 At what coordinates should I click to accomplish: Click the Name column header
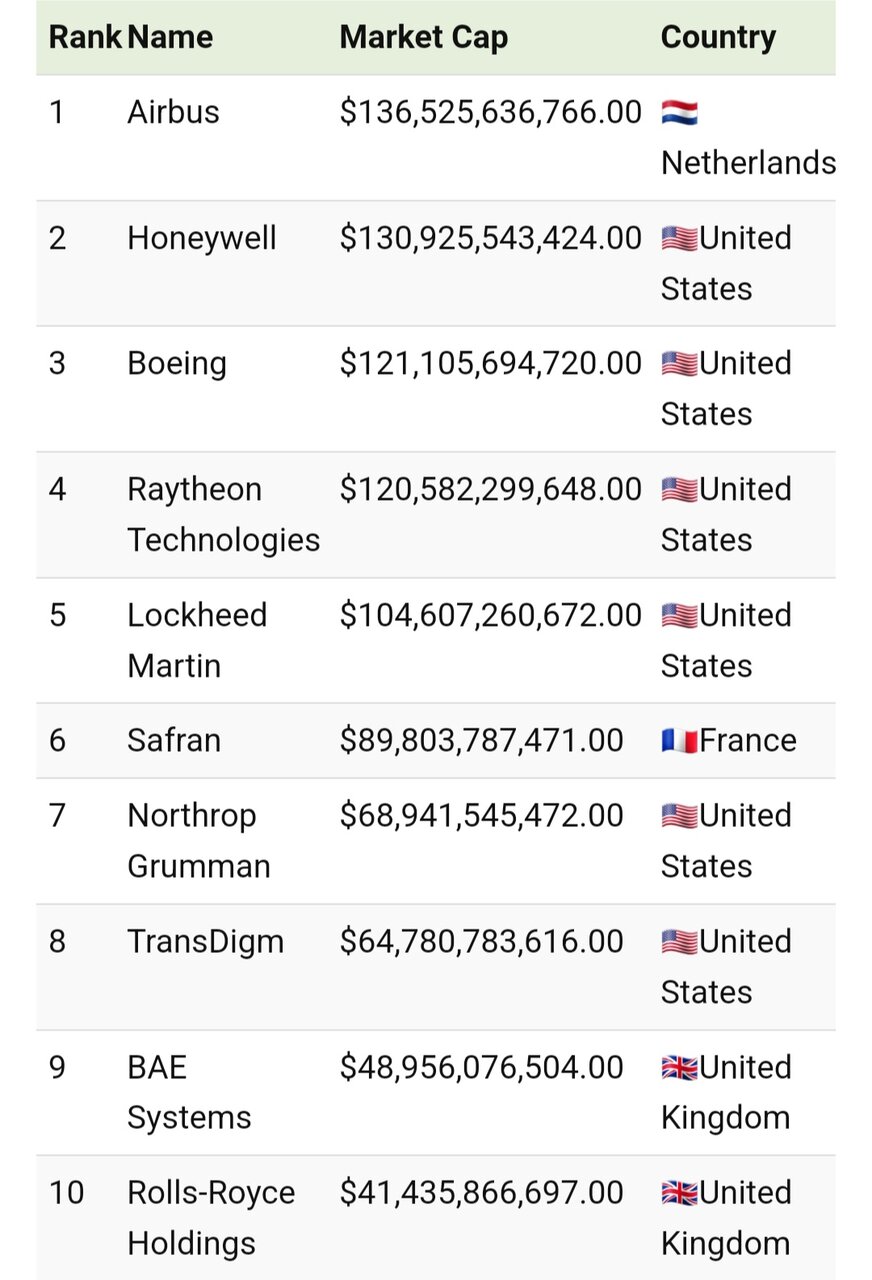[x=170, y=38]
